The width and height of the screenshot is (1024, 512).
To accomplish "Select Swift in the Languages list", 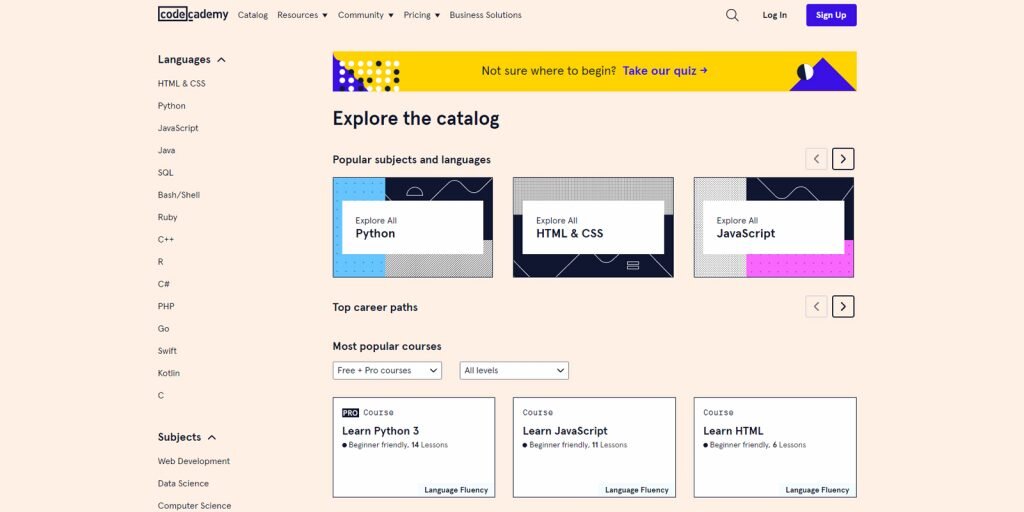I will click(x=167, y=351).
